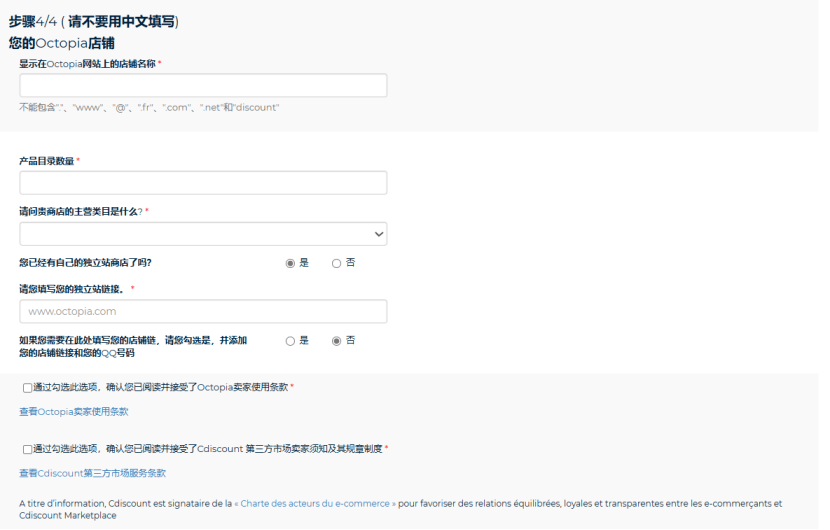Follow the Charte des acteurs du e-commerce link
The width and height of the screenshot is (830, 530).
(315, 504)
